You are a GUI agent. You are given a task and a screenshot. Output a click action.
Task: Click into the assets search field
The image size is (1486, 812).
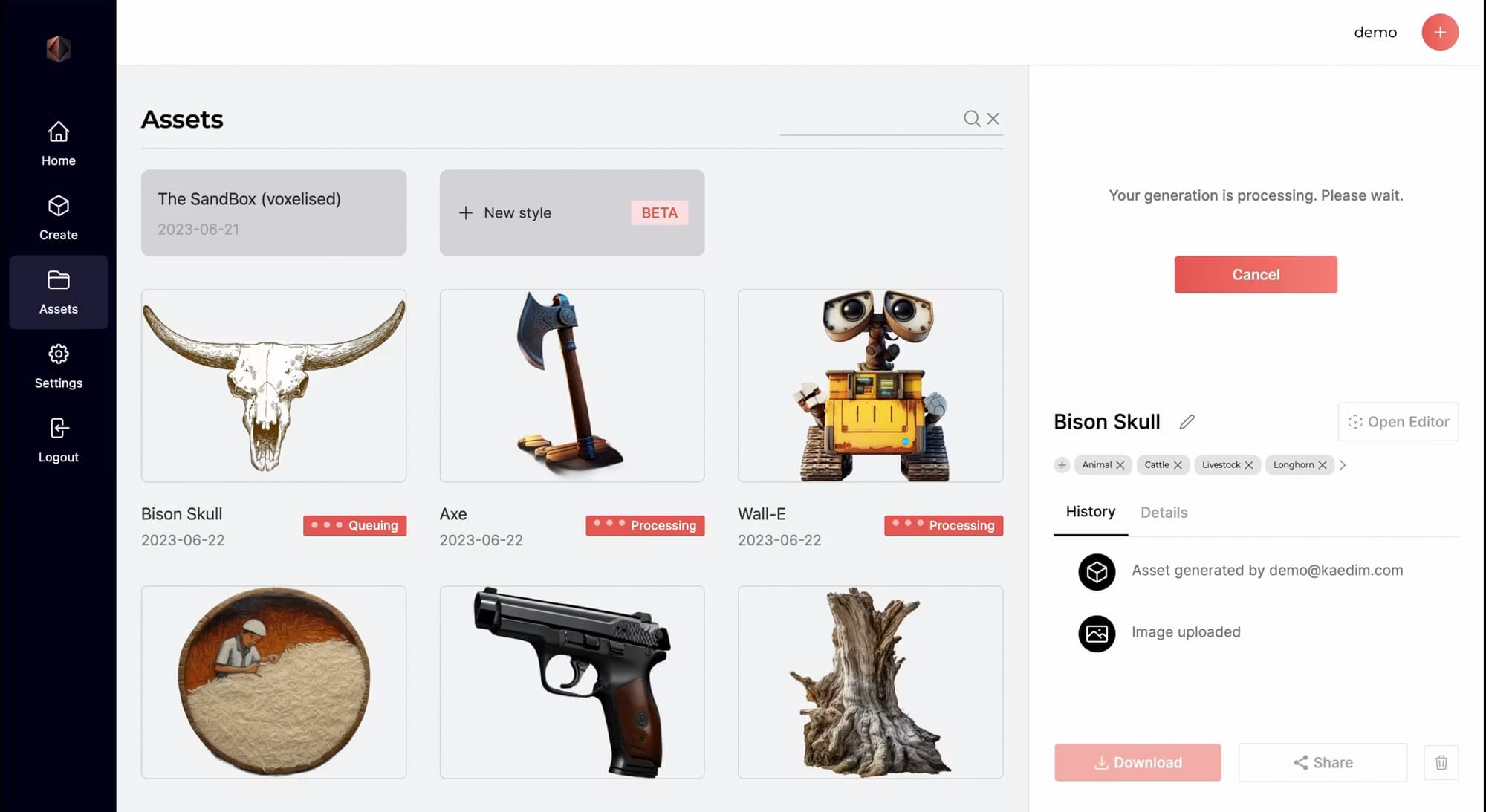point(869,118)
